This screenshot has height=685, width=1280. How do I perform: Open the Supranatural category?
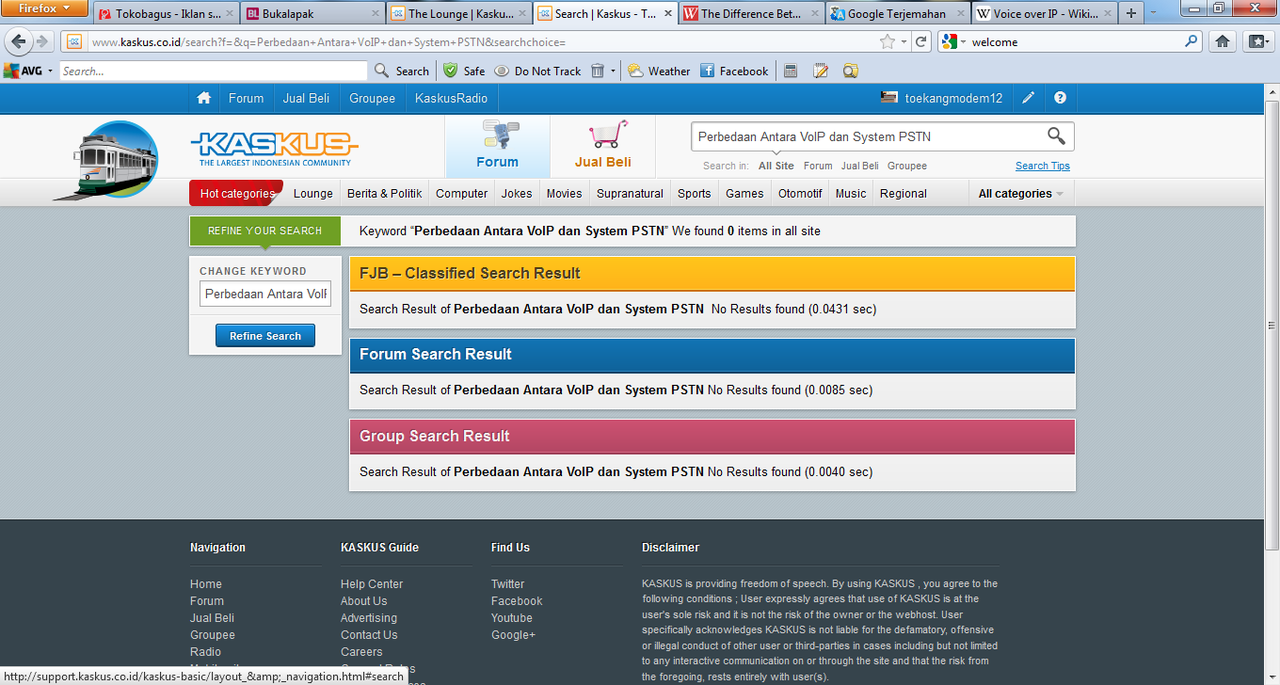[x=630, y=193]
